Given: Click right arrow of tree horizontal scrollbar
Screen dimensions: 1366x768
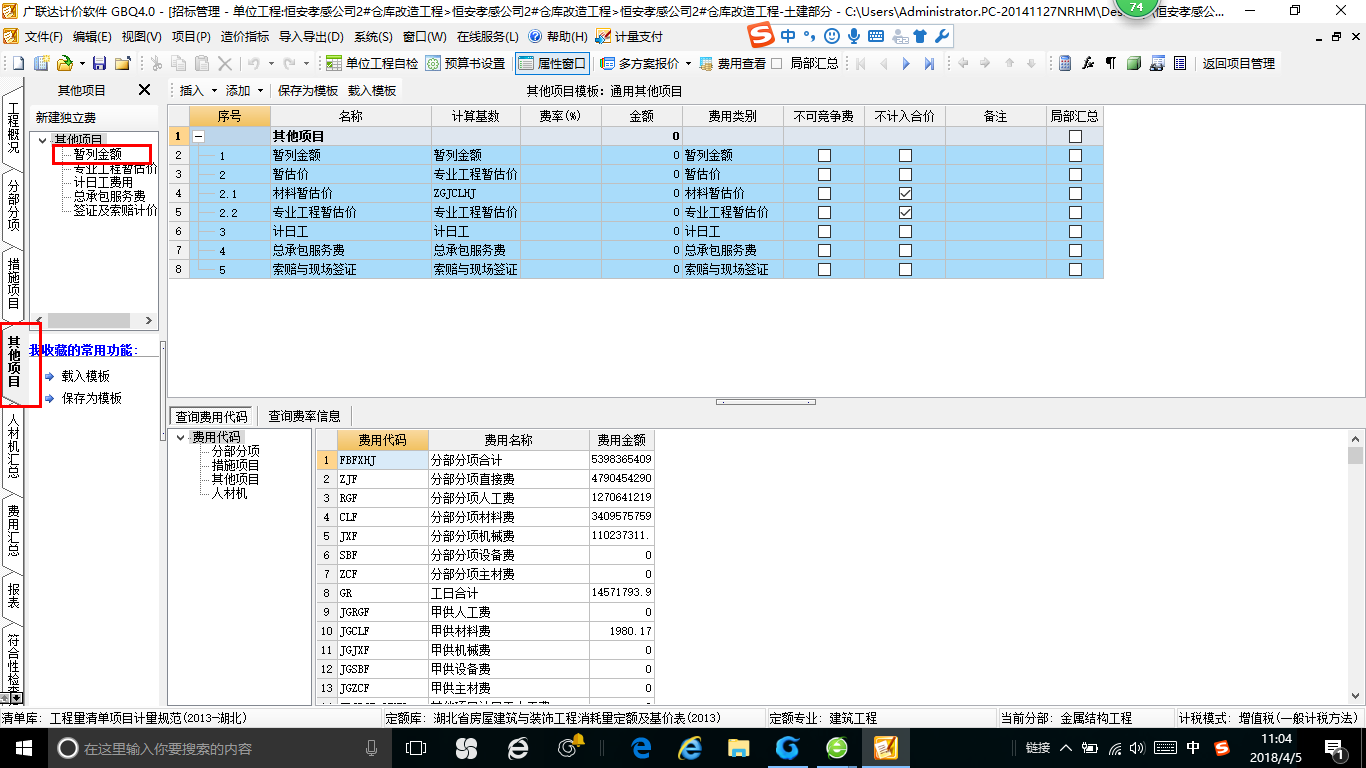Looking at the screenshot, I should pos(149,321).
